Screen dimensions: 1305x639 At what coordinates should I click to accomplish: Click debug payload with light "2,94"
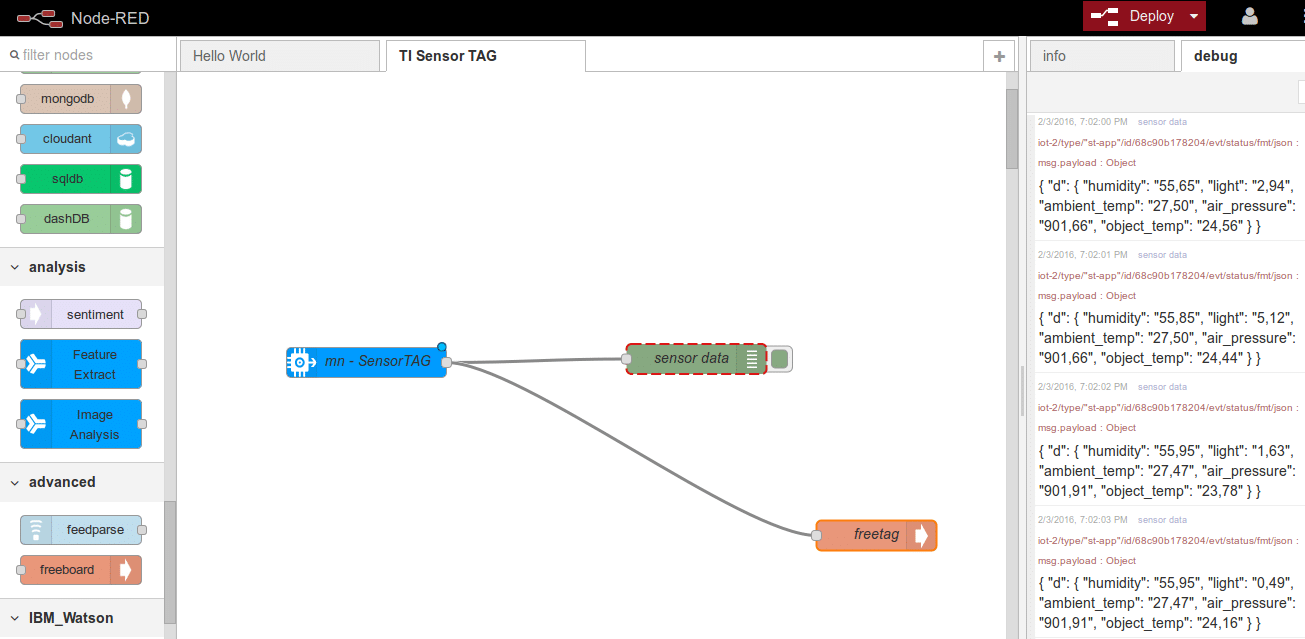(x=1169, y=206)
